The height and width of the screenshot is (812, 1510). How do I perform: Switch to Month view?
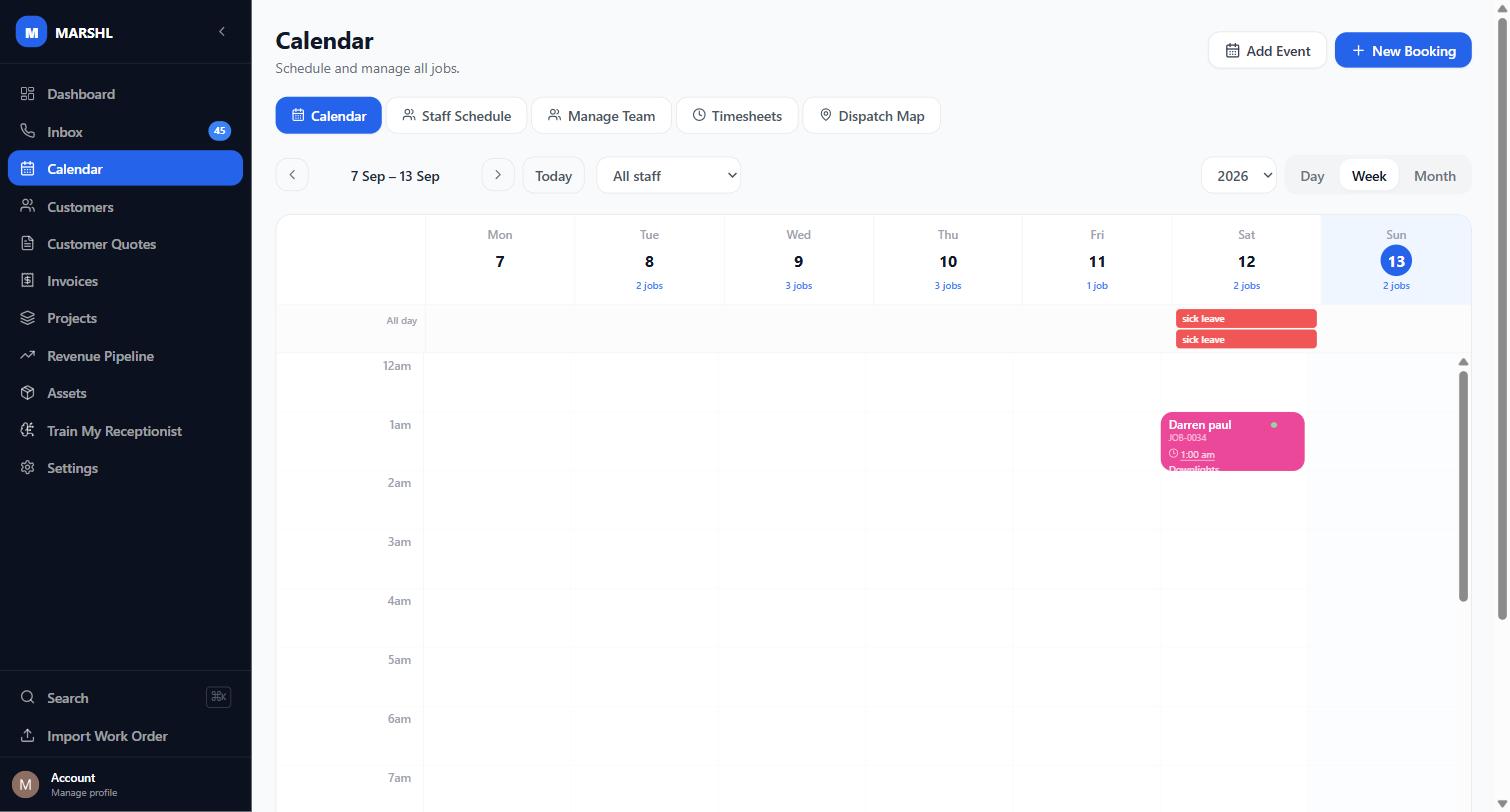click(1434, 175)
